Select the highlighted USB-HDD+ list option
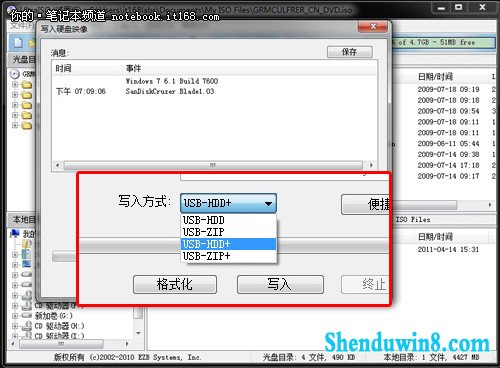This screenshot has height=368, width=500. pos(228,244)
